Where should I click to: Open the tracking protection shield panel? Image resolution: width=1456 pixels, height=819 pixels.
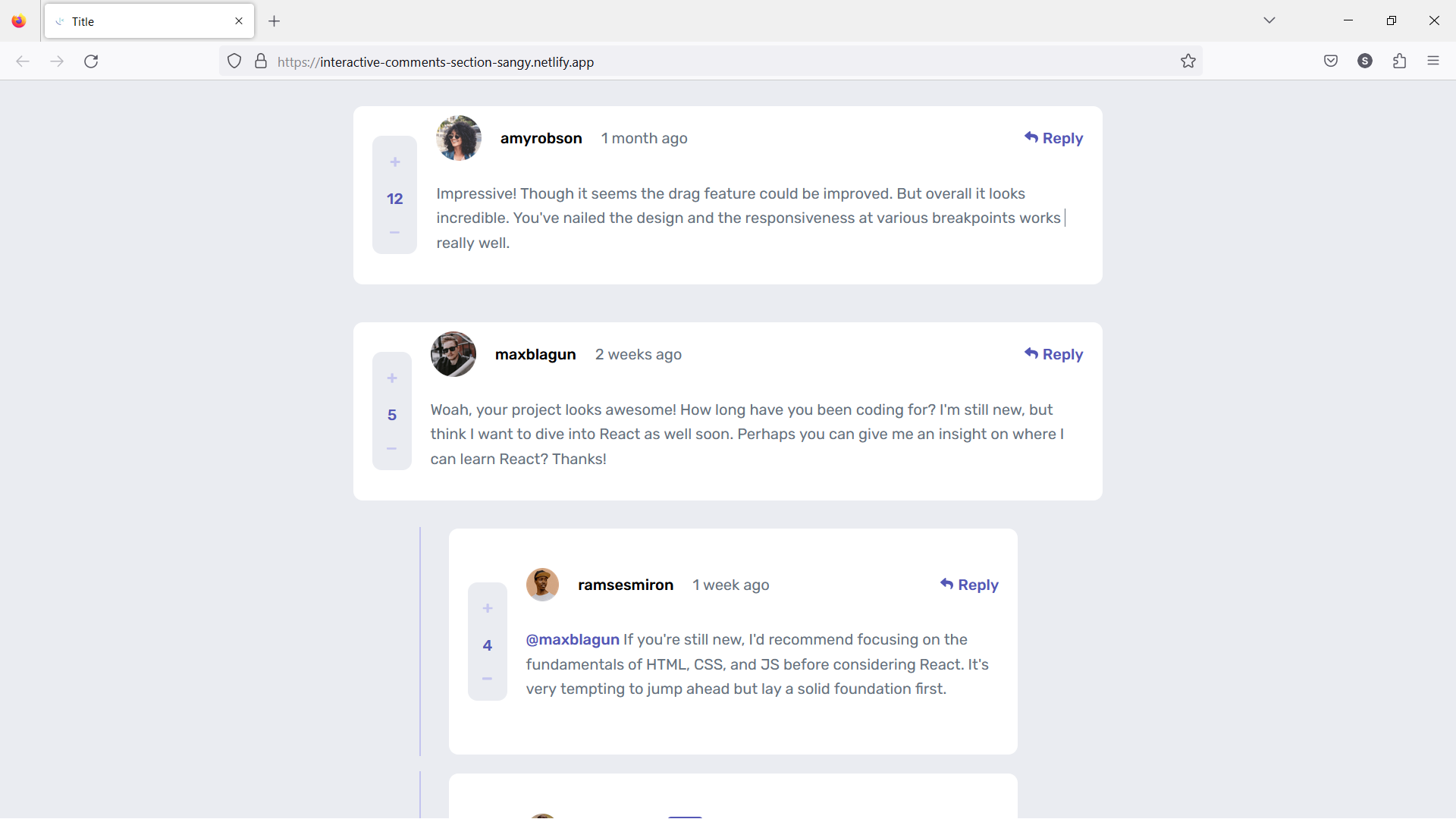(234, 61)
